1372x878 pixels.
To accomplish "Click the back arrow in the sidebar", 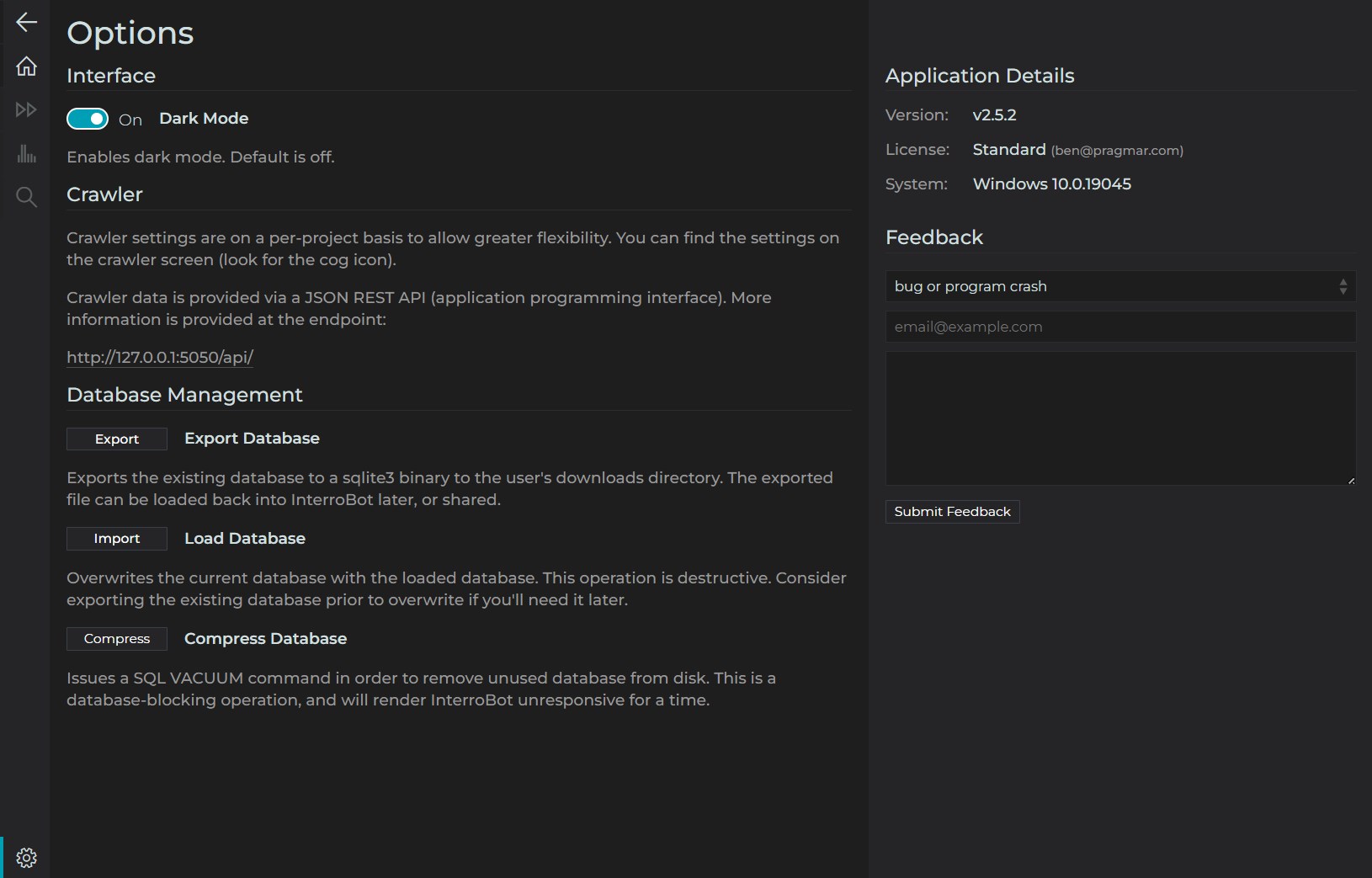I will [26, 22].
